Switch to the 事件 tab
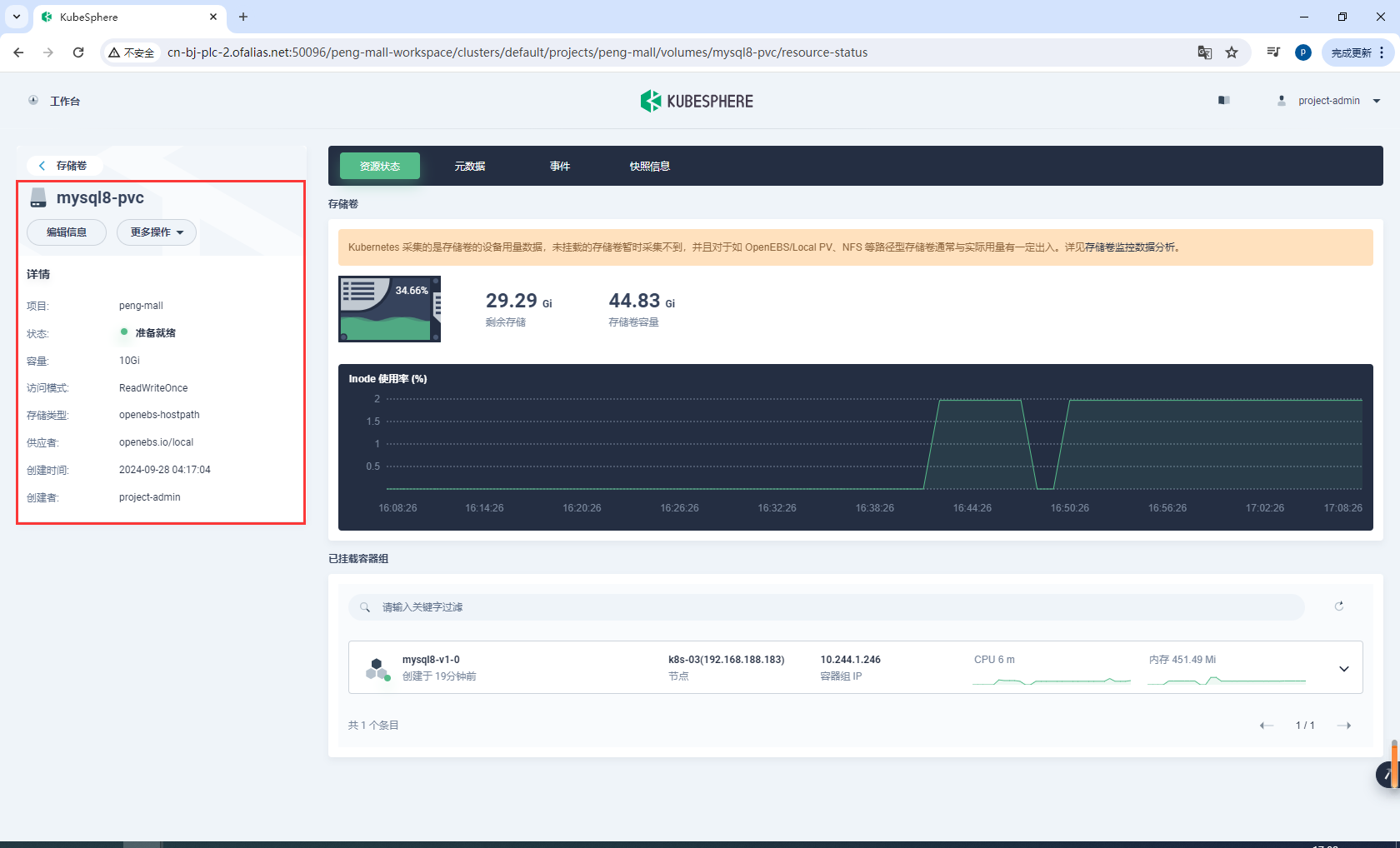 coord(560,166)
